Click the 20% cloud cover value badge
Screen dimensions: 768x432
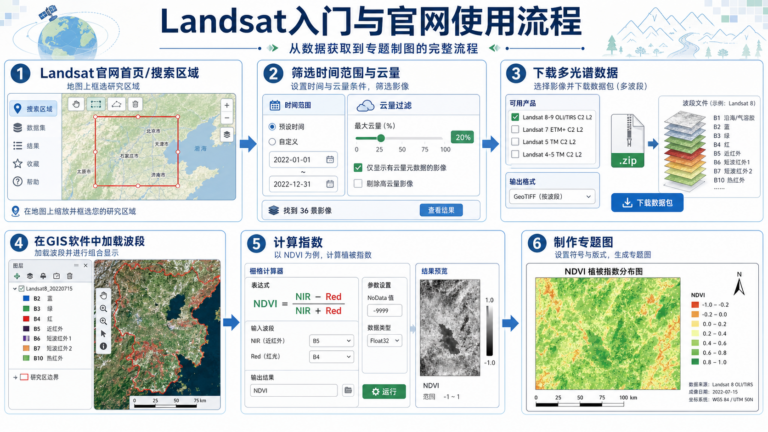pyautogui.click(x=462, y=138)
